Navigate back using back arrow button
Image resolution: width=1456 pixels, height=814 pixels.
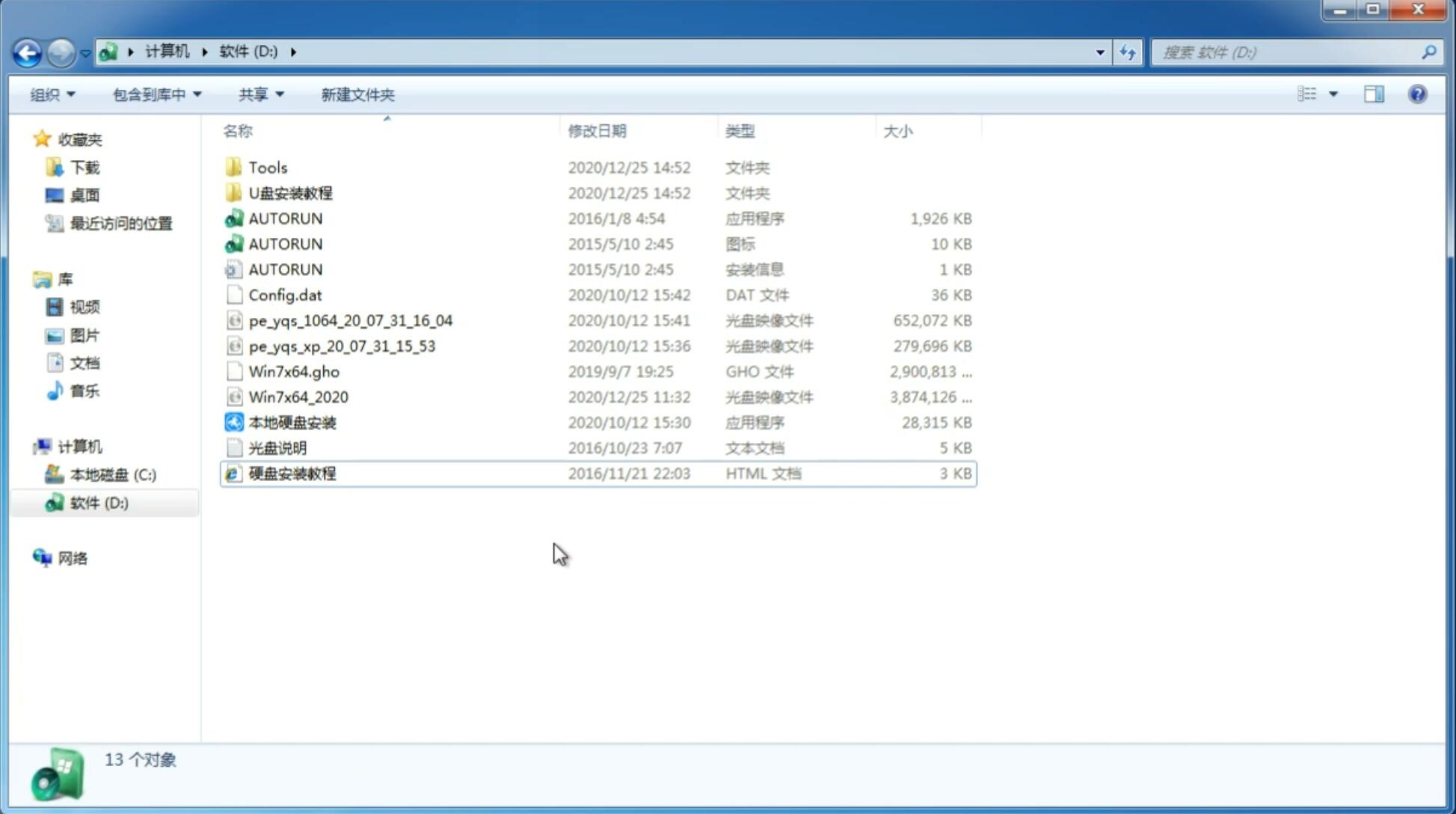(27, 51)
